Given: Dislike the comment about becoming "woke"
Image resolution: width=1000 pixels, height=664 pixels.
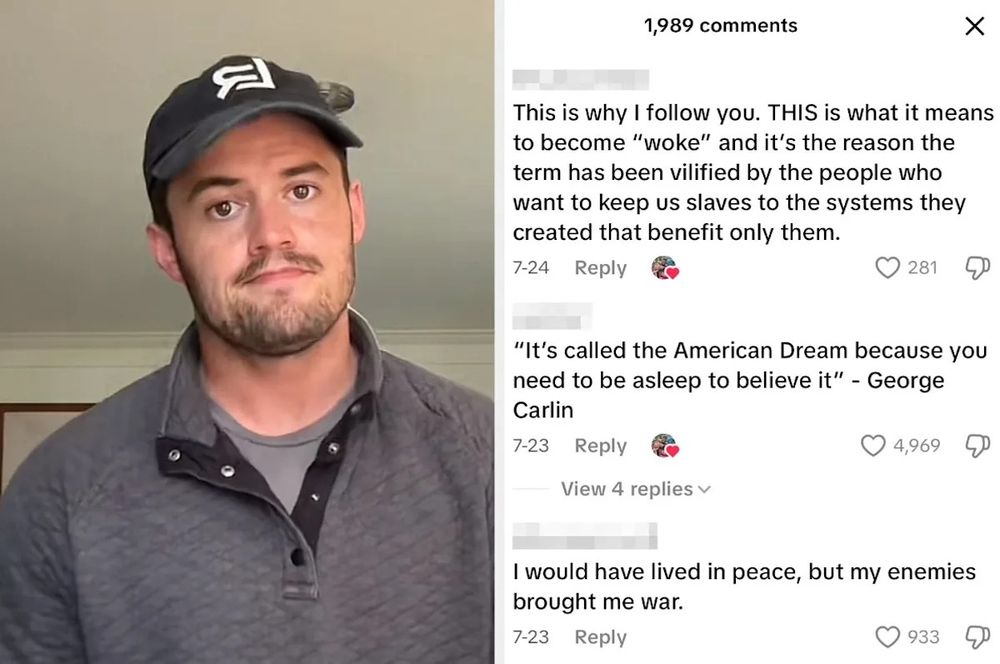Looking at the screenshot, I should 978,267.
